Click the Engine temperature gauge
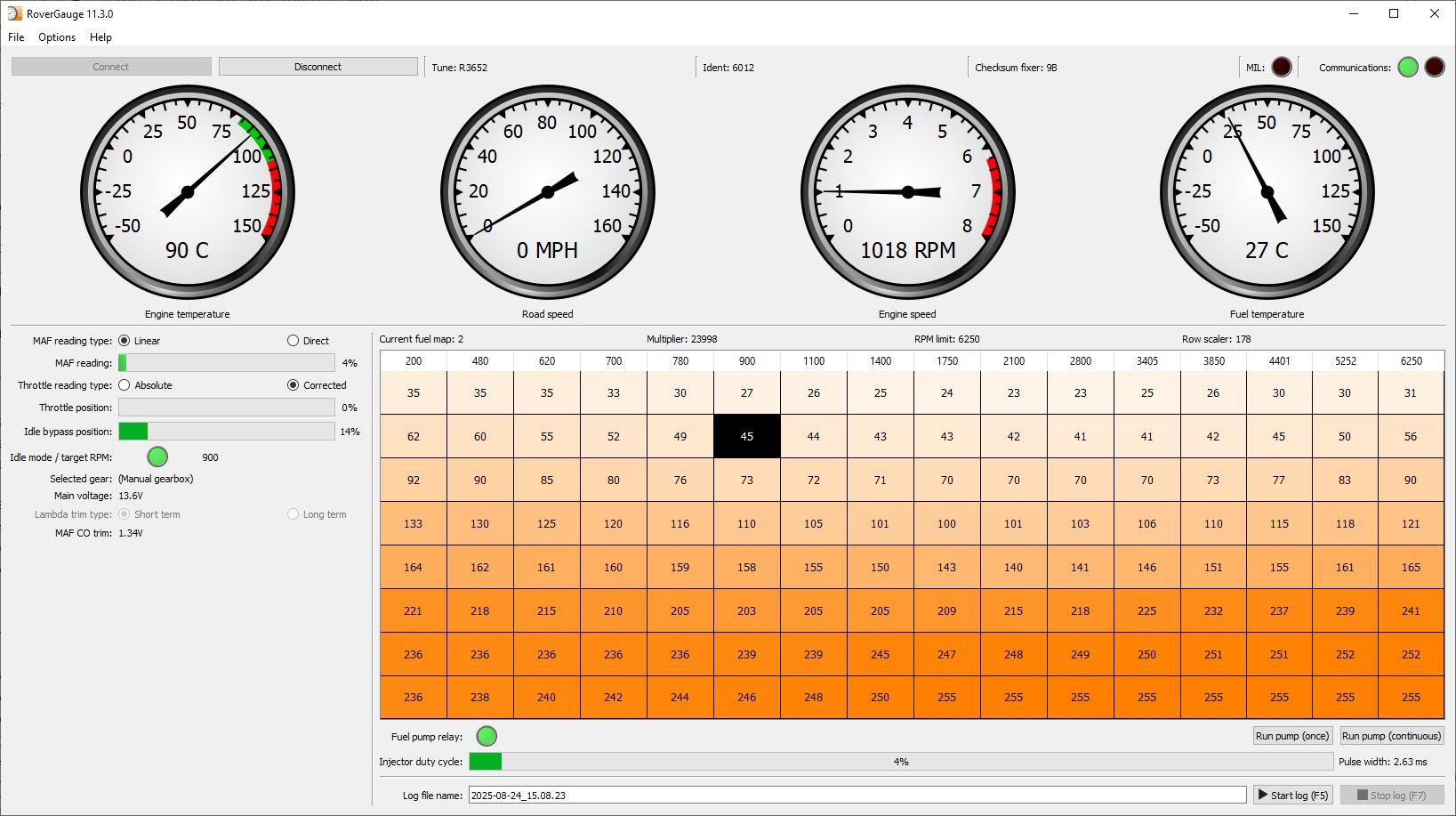This screenshot has width=1456, height=816. [x=188, y=192]
